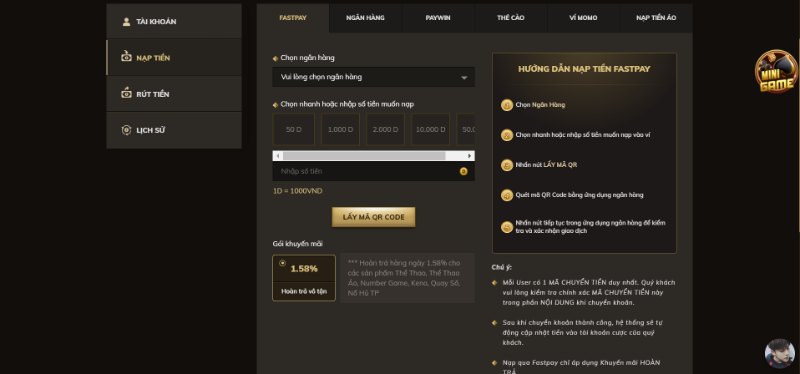
Task: Choose the 50 D quick amount
Action: click(x=293, y=130)
